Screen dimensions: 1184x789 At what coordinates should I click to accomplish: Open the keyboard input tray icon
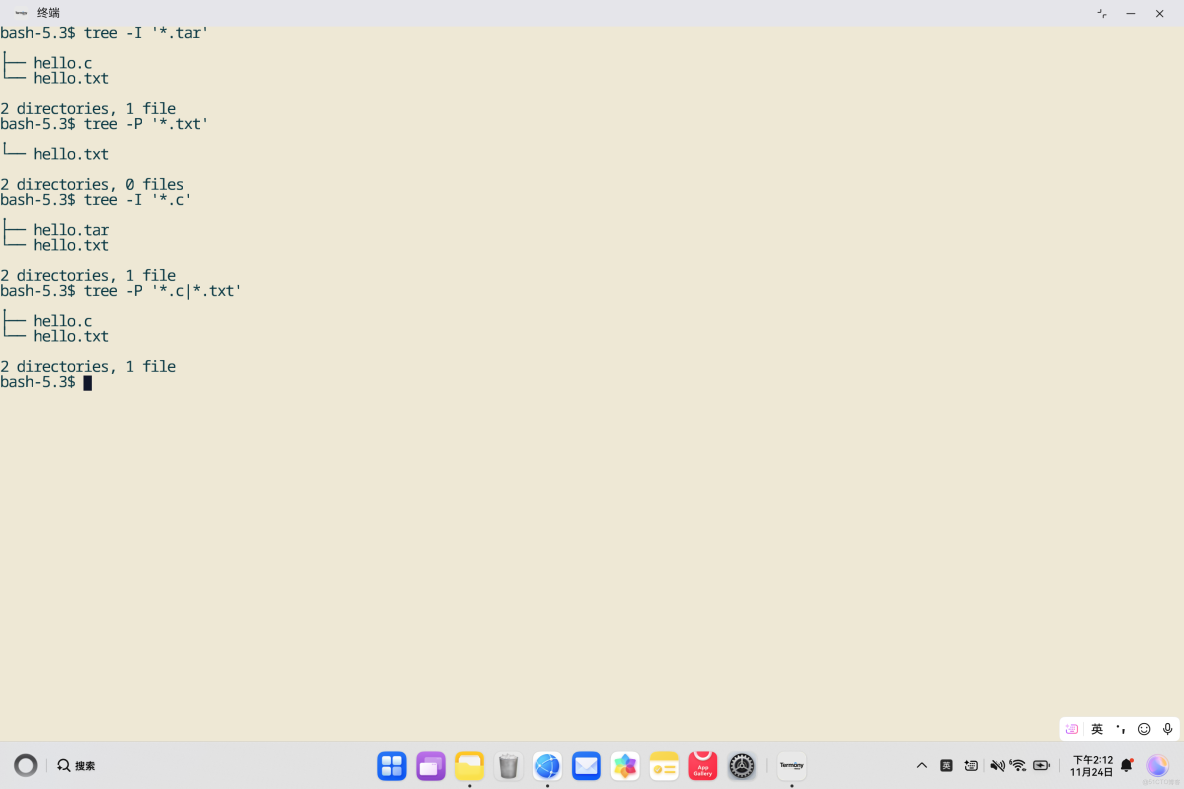pos(971,766)
